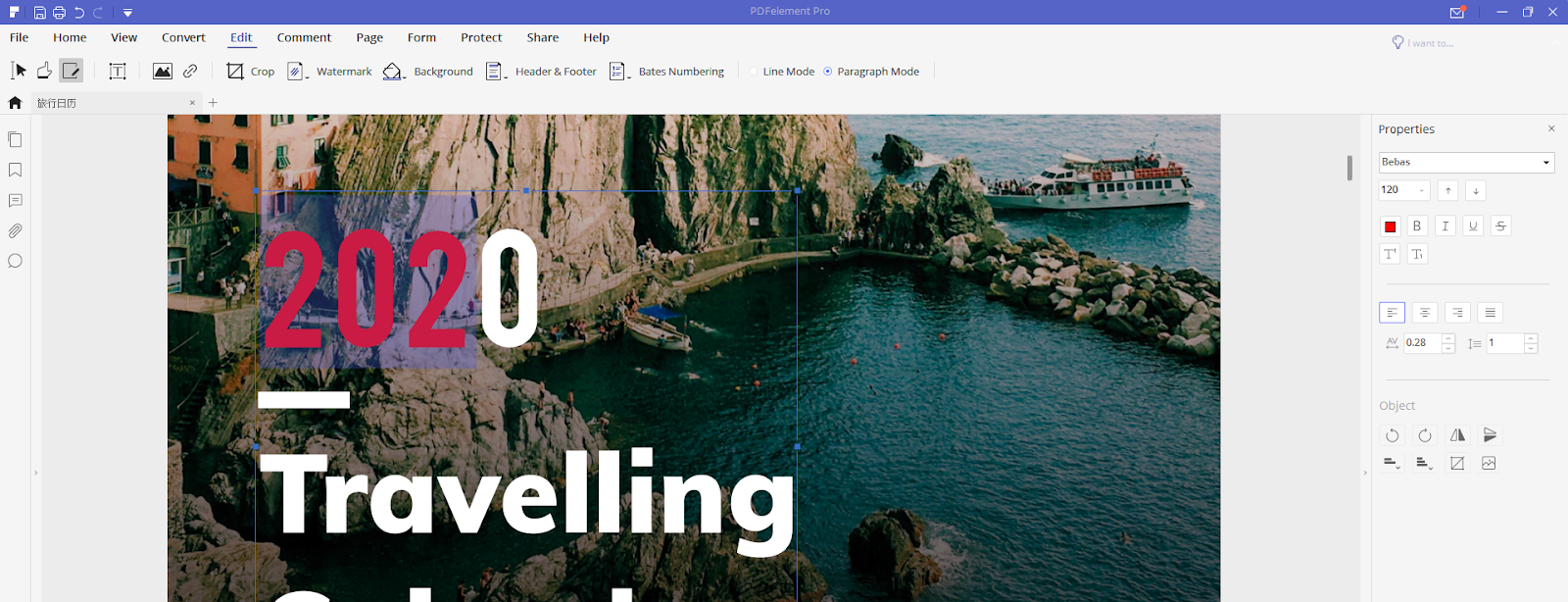Click the Crop button
The image size is (1568, 602).
[250, 71]
